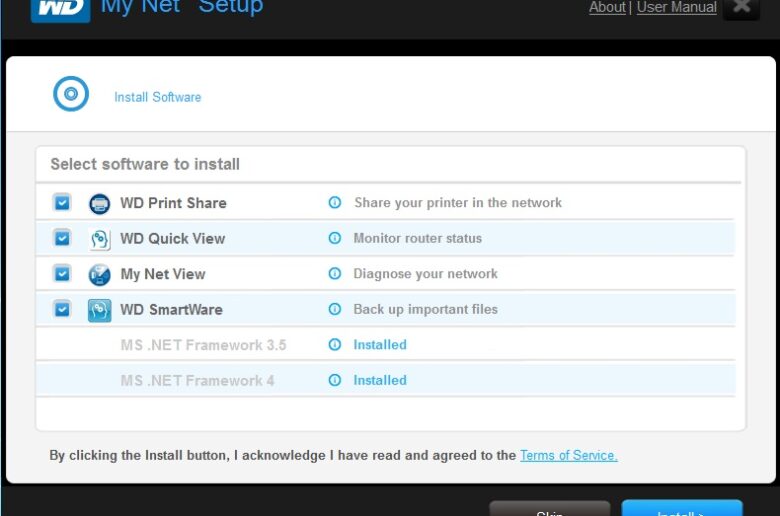Select the WD SmartWare label
Image resolution: width=780 pixels, height=516 pixels.
(171, 310)
